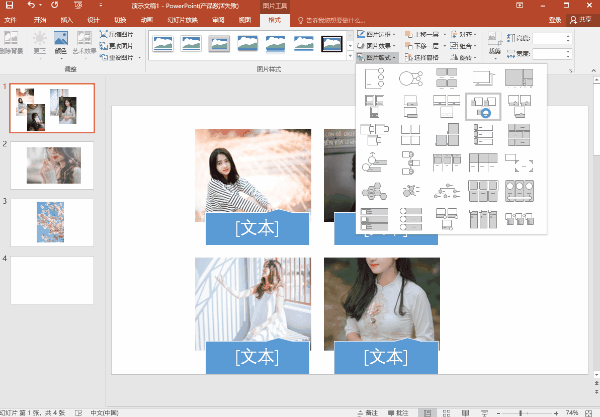The width and height of the screenshot is (600, 417).
Task: Switch to the Slide Show (幻灯片放映) tab
Action: tap(183, 20)
